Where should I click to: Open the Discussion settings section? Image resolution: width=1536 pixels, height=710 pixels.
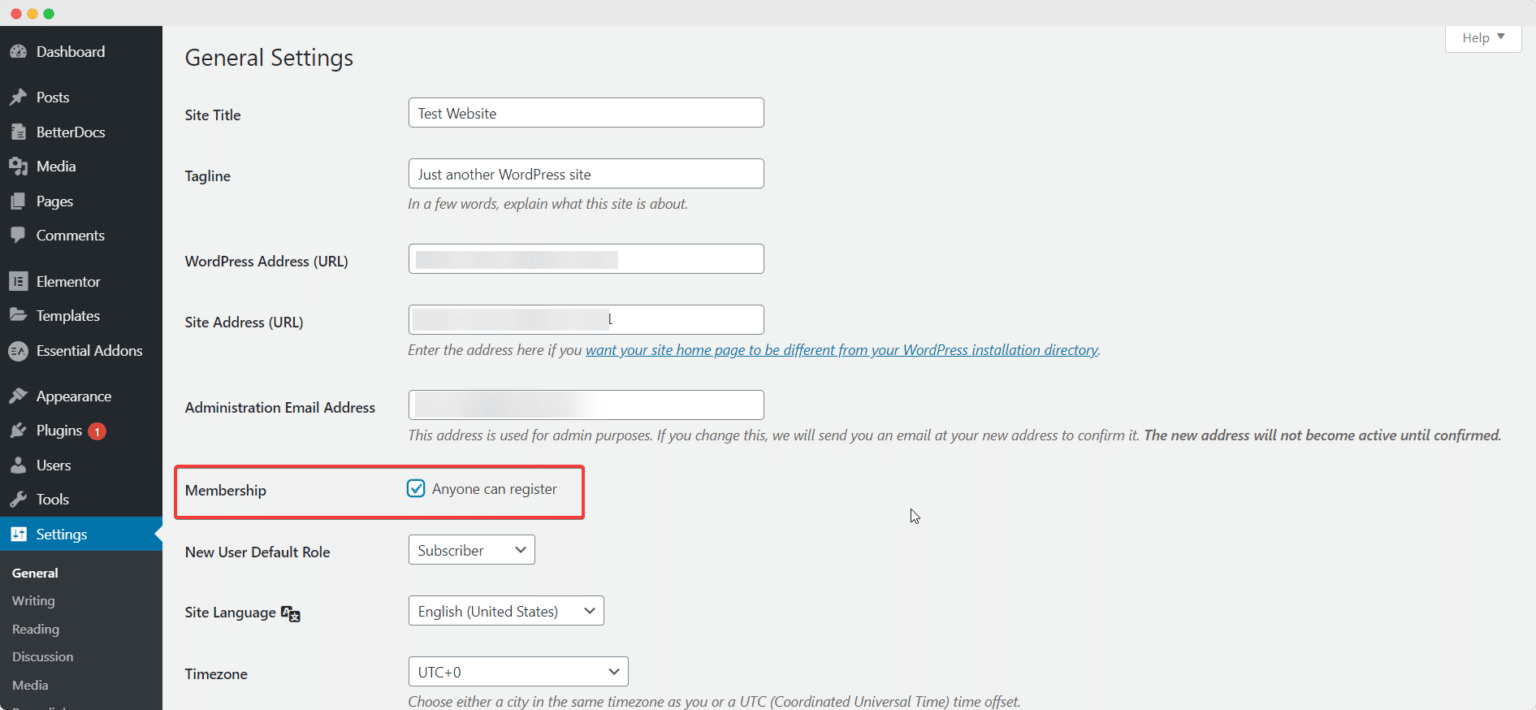pos(42,656)
